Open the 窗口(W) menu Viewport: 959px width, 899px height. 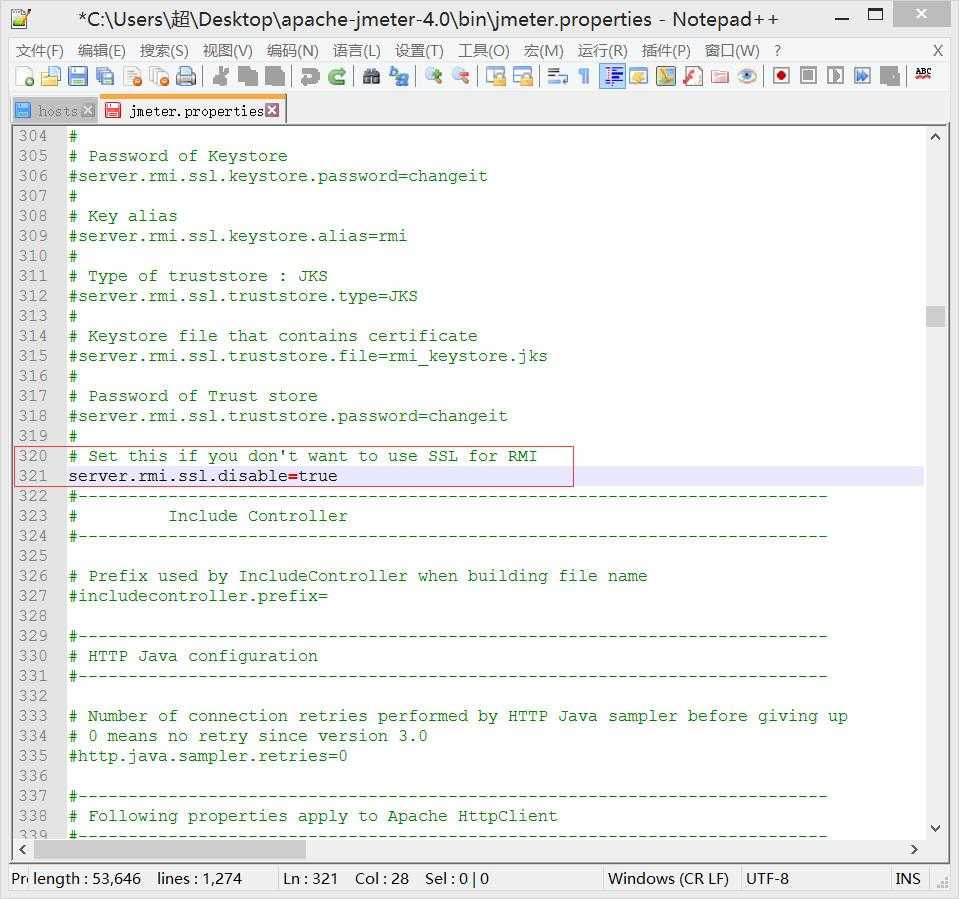click(x=732, y=51)
